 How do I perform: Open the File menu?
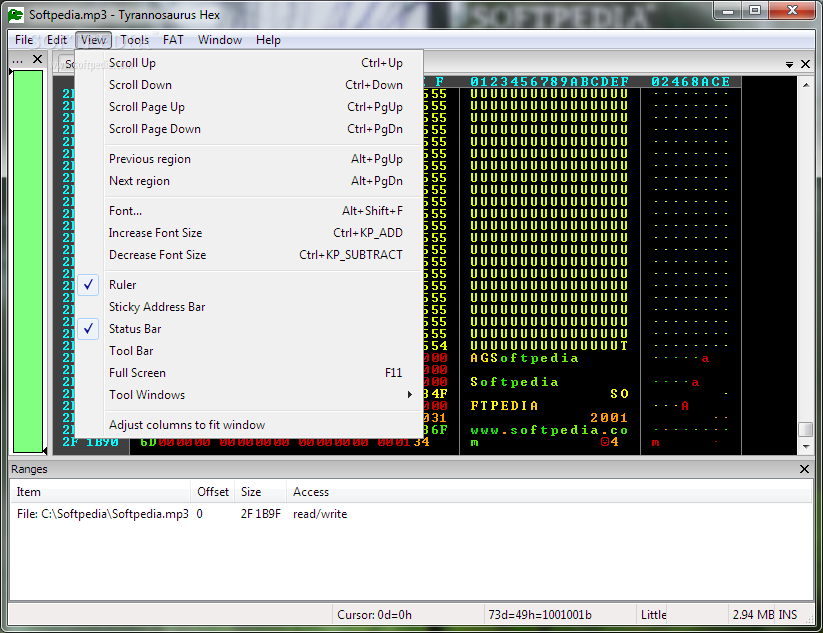click(24, 40)
